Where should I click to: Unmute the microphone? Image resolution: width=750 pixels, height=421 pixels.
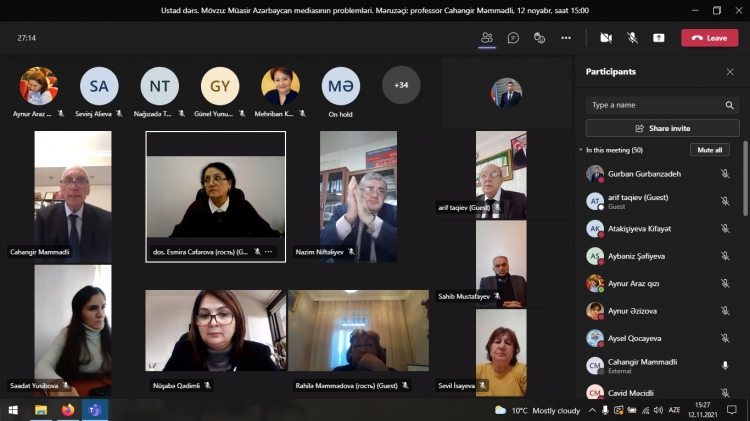632,37
